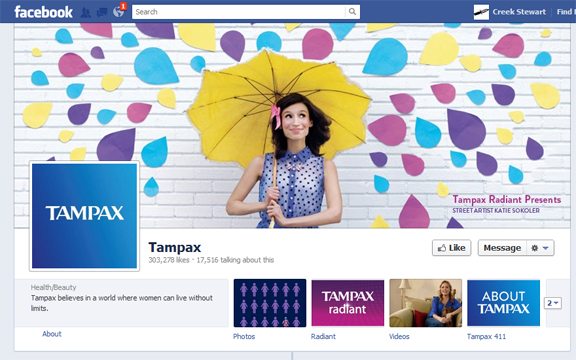Image resolution: width=576 pixels, height=360 pixels.
Task: Open the gear settings dropdown beside Message
Action: tap(540, 248)
